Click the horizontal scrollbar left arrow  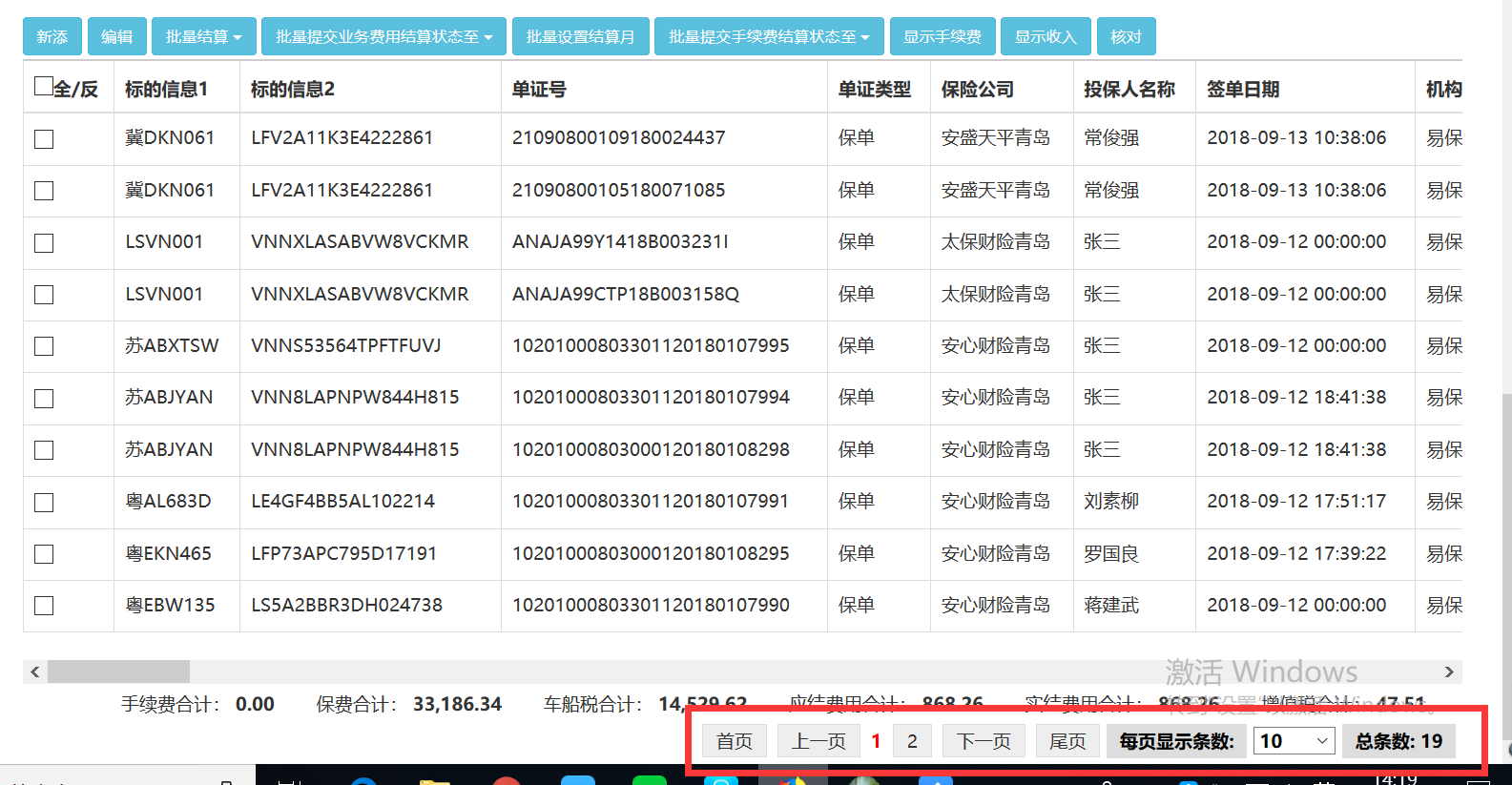click(x=35, y=671)
